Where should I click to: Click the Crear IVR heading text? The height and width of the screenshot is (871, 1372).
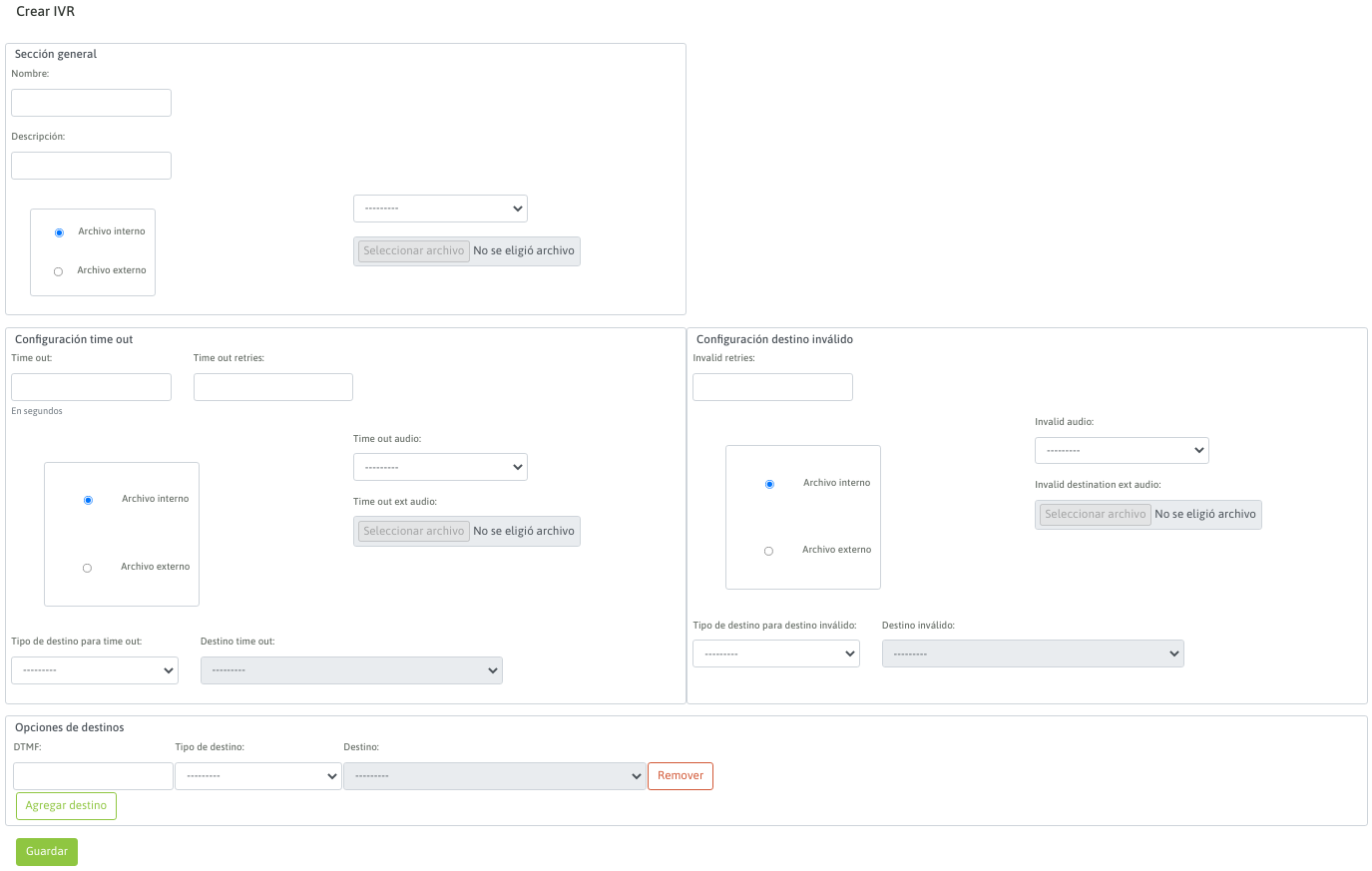pyautogui.click(x=45, y=11)
